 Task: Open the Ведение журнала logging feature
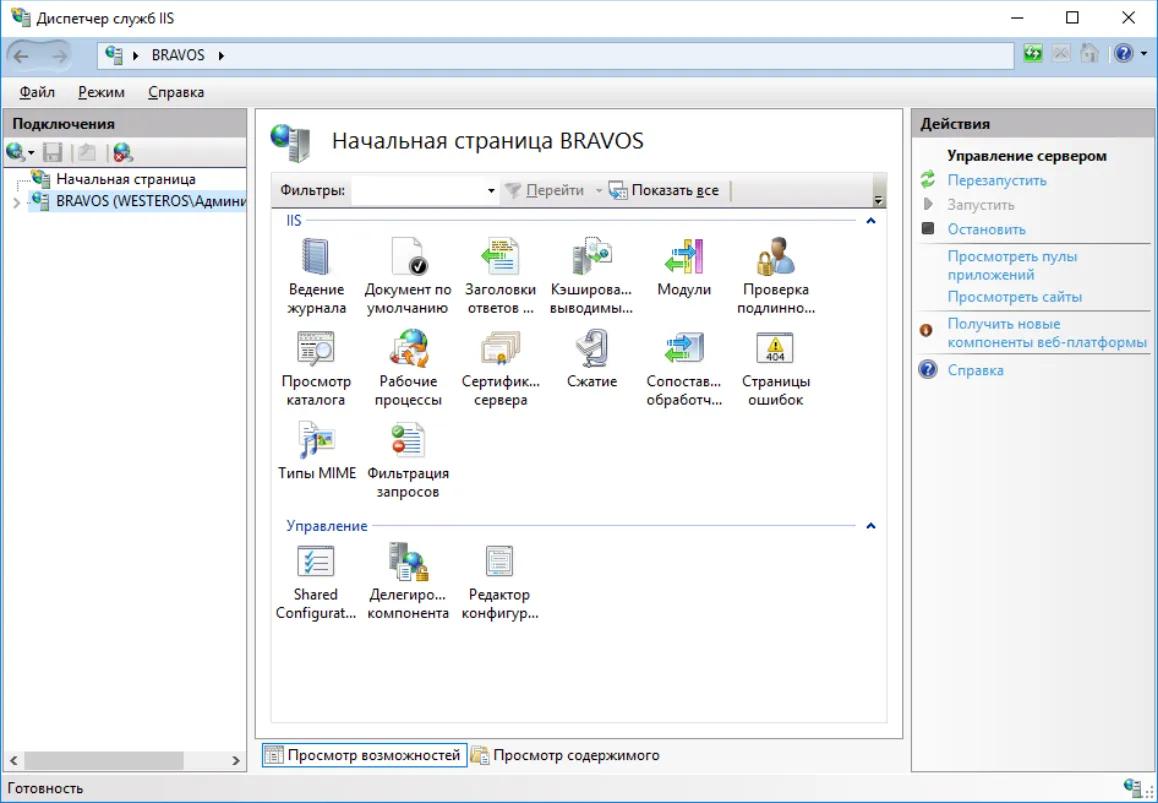click(316, 276)
